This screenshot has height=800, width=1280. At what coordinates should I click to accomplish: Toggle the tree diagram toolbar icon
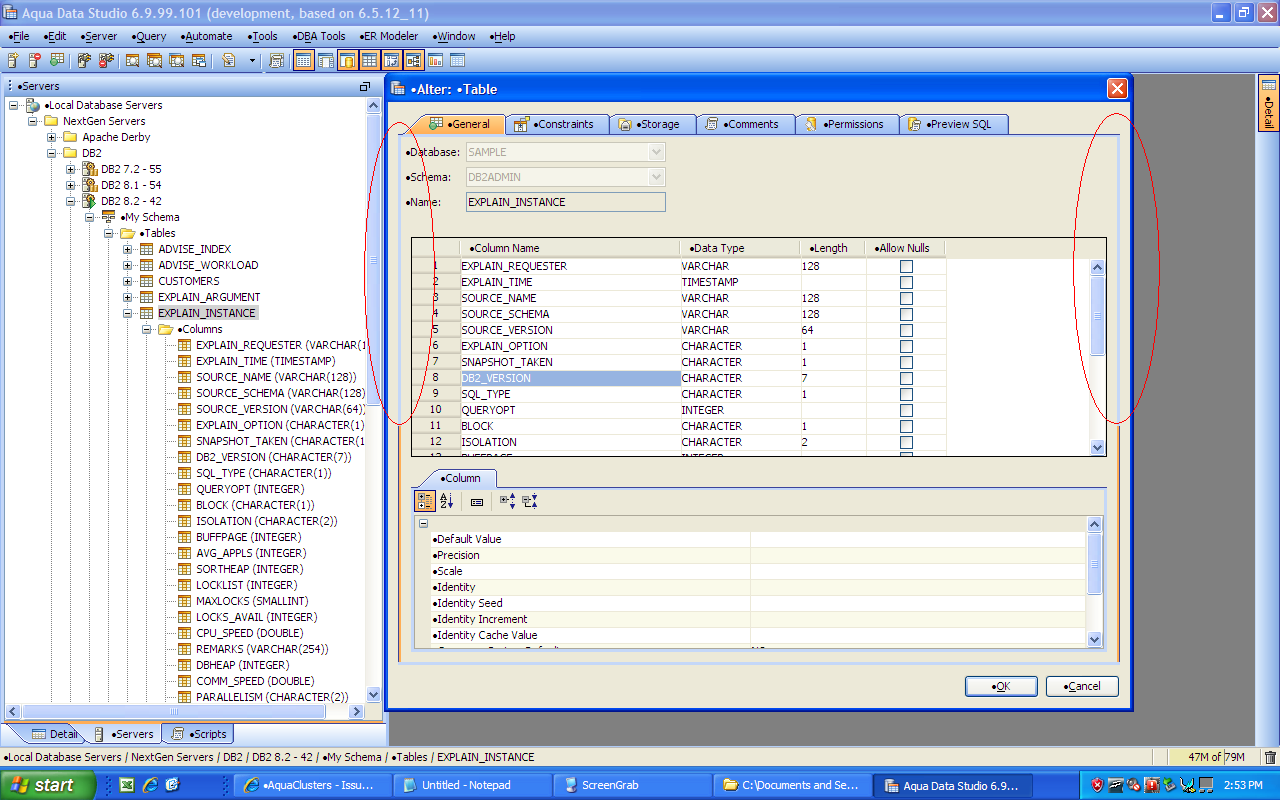coord(414,61)
